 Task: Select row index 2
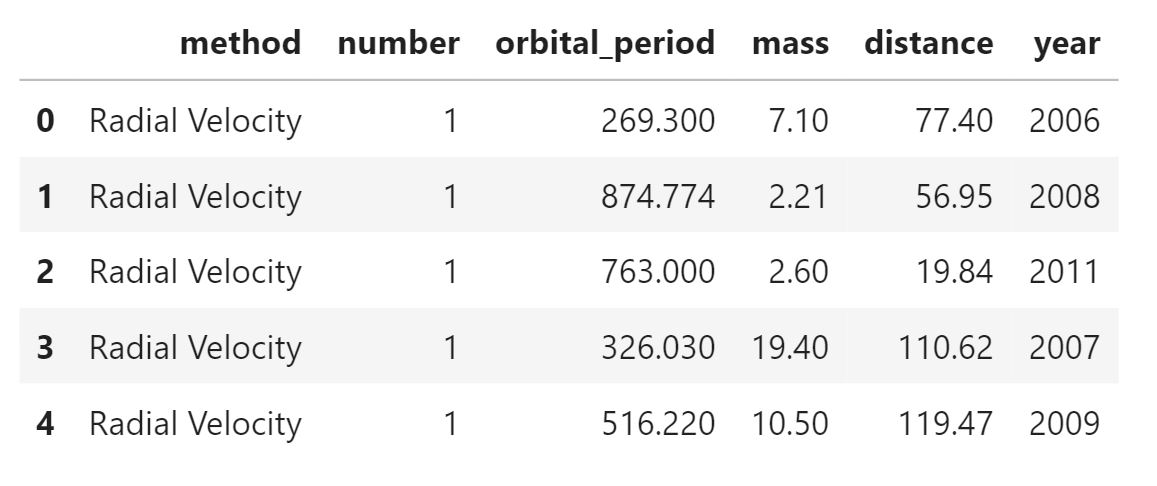coord(45,271)
